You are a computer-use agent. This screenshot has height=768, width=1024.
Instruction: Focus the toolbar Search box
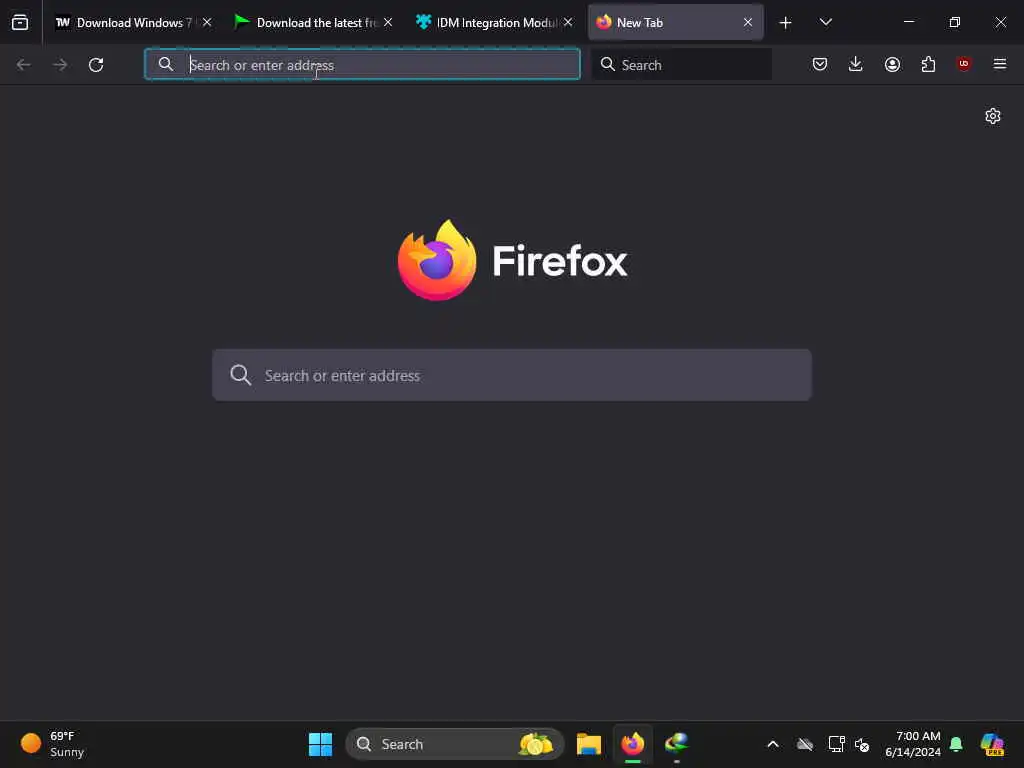click(681, 64)
